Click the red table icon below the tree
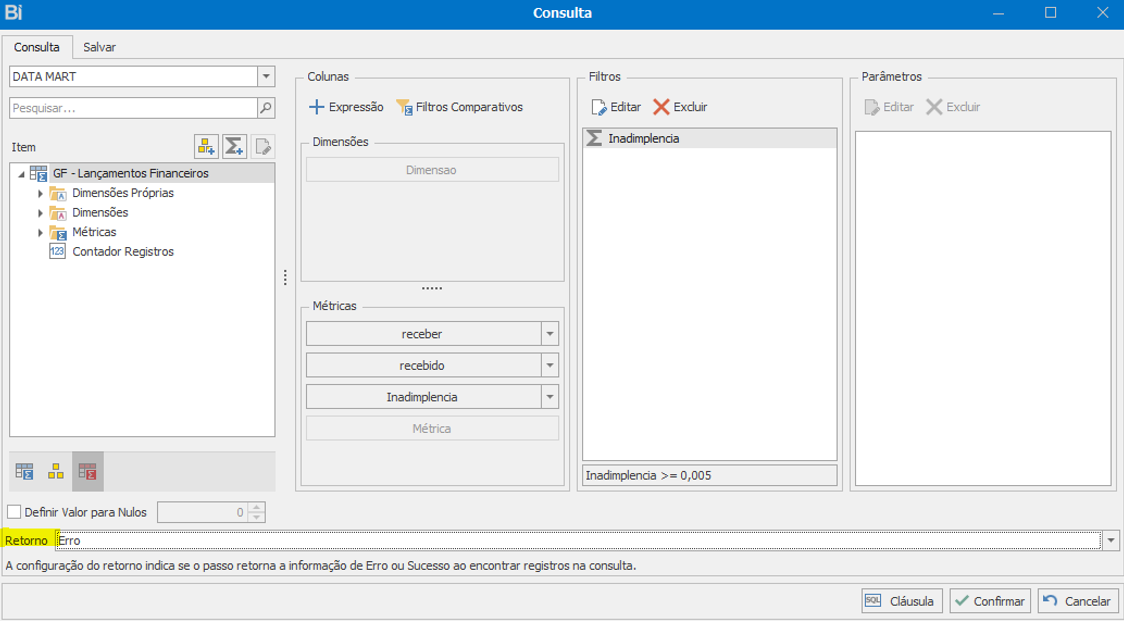Image resolution: width=1124 pixels, height=621 pixels. coord(87,471)
